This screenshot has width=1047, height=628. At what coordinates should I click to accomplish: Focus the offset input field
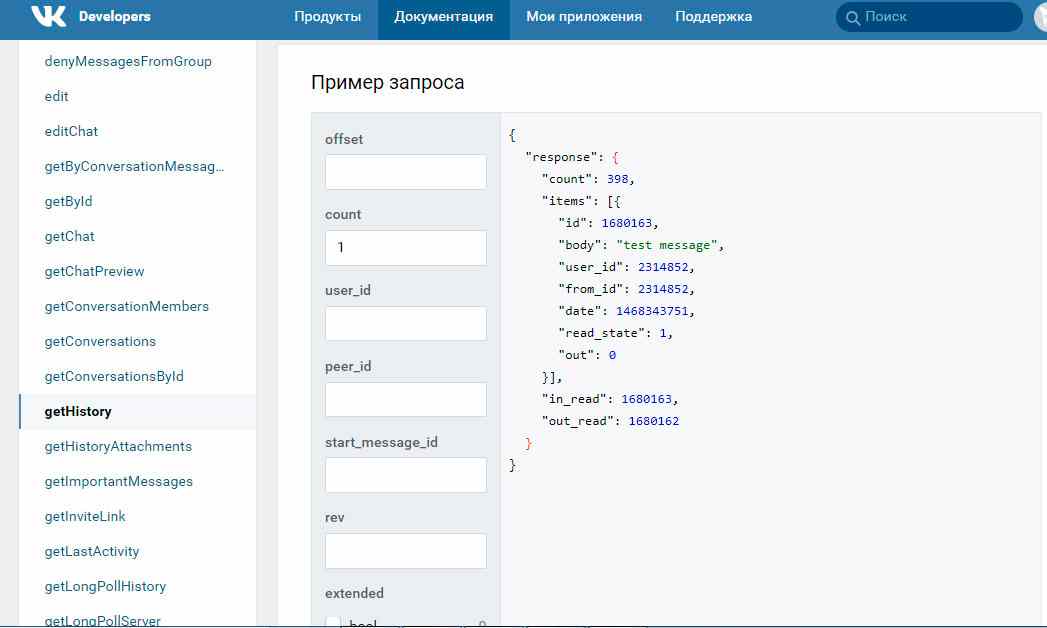coord(405,172)
